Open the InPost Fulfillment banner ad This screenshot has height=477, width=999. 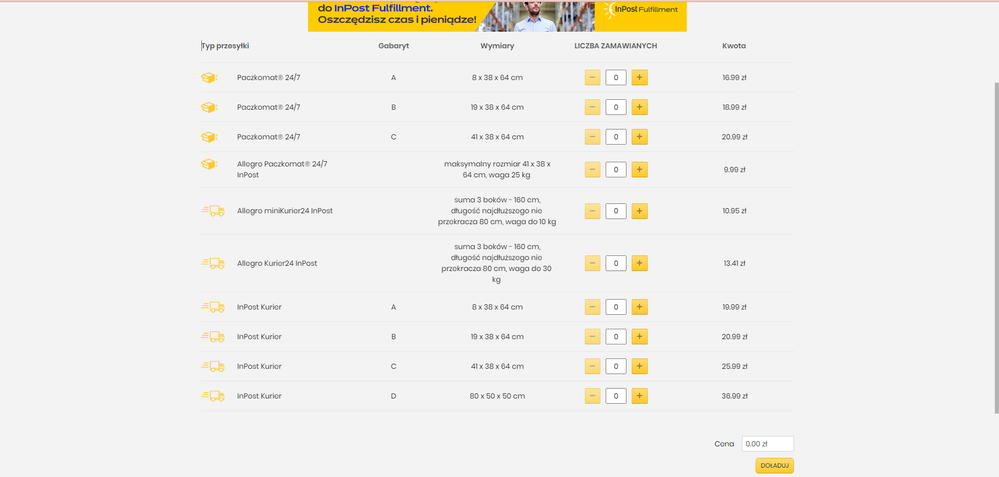(497, 16)
